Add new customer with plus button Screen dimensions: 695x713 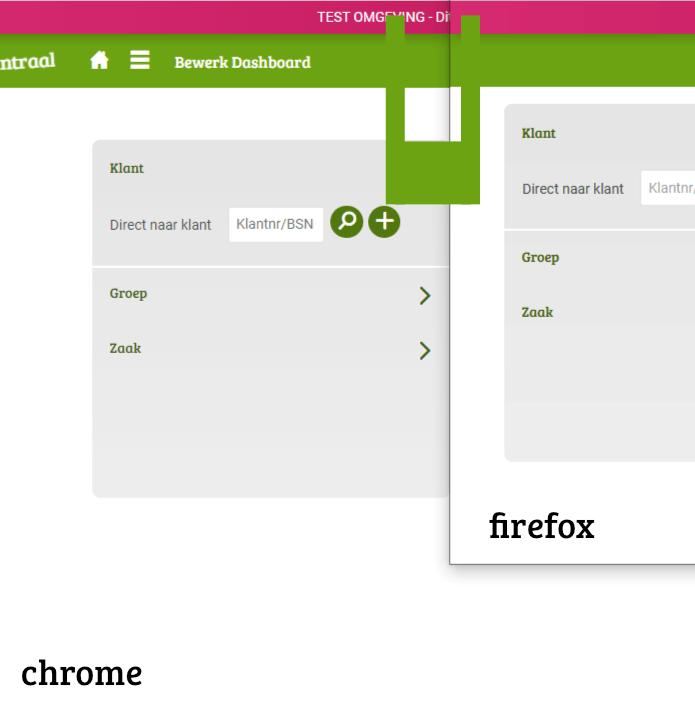coord(384,222)
